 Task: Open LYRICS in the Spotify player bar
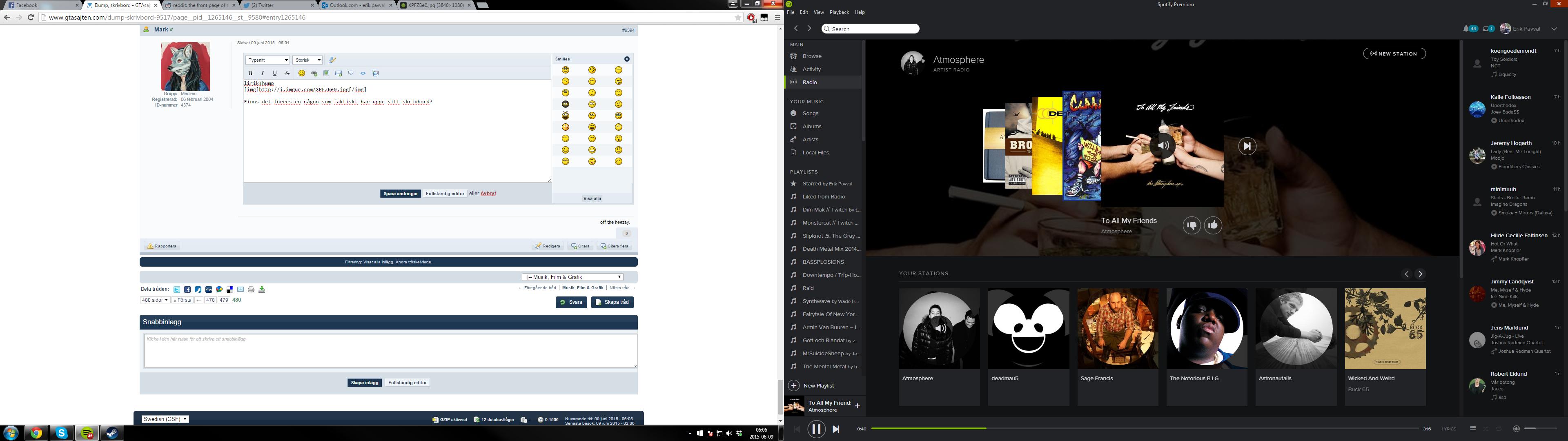point(1449,429)
